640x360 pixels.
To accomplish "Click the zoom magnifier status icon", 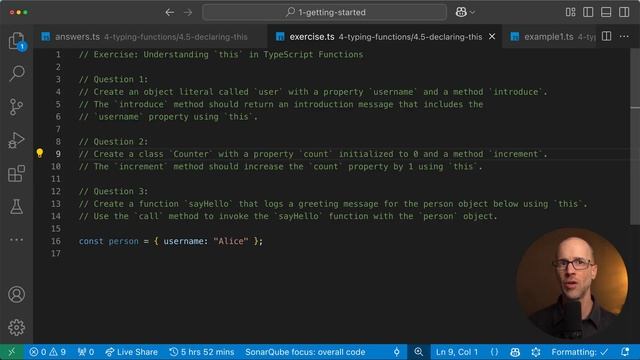I will click(418, 352).
